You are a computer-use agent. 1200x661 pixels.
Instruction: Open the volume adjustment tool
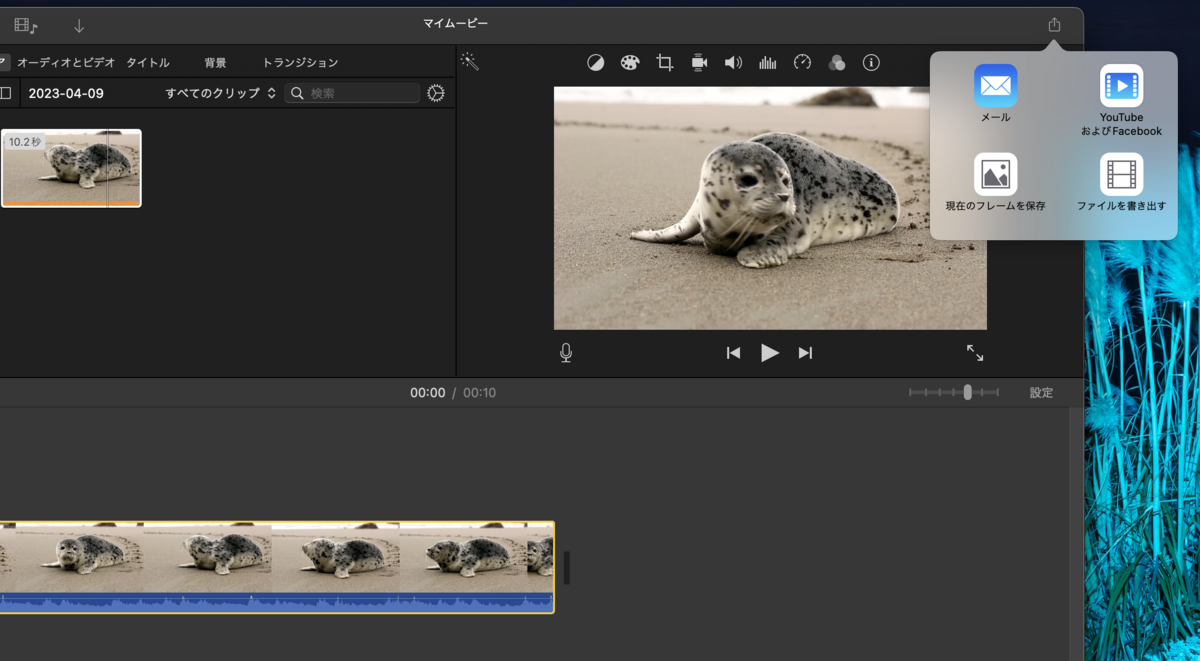(733, 63)
